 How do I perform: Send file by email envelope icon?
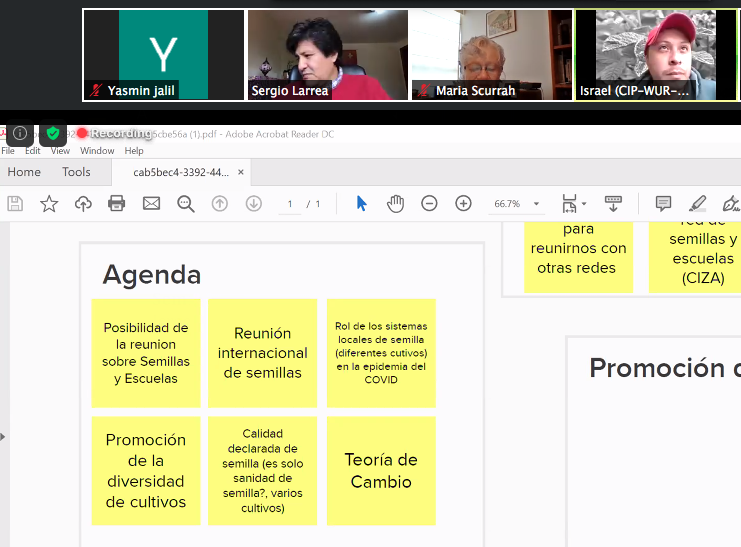coord(151,204)
